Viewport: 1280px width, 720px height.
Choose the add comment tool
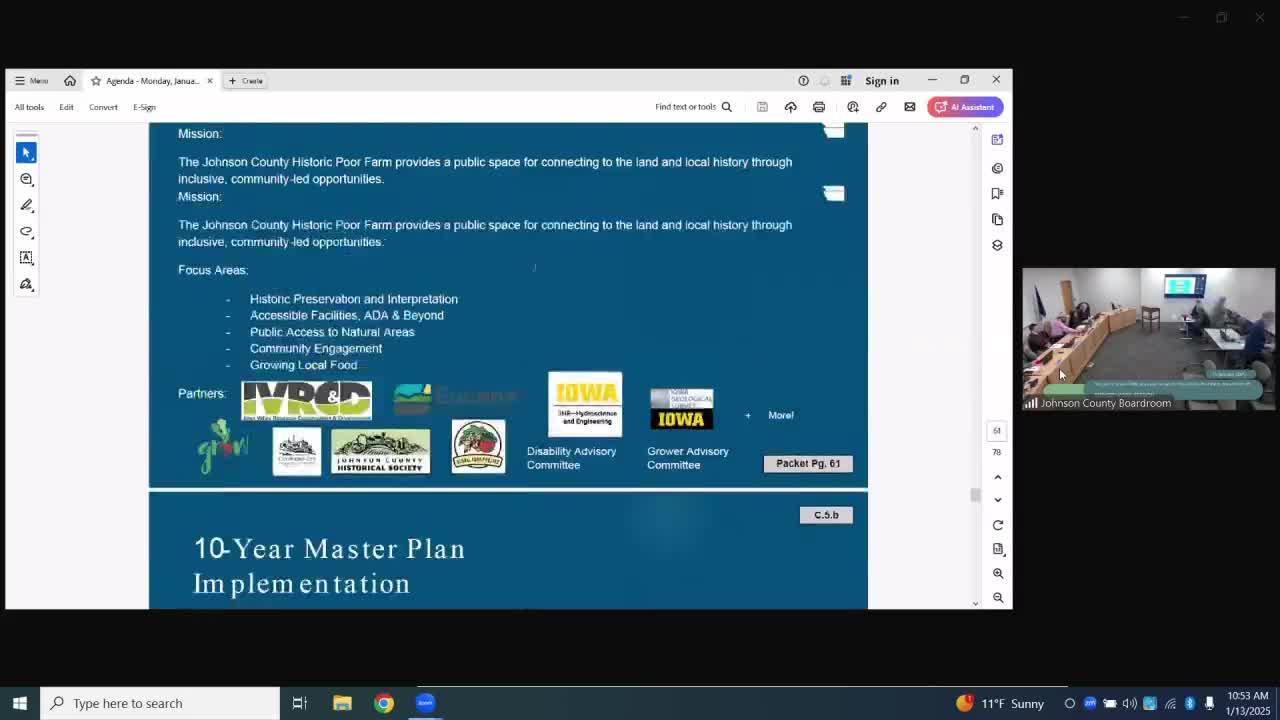[26, 179]
